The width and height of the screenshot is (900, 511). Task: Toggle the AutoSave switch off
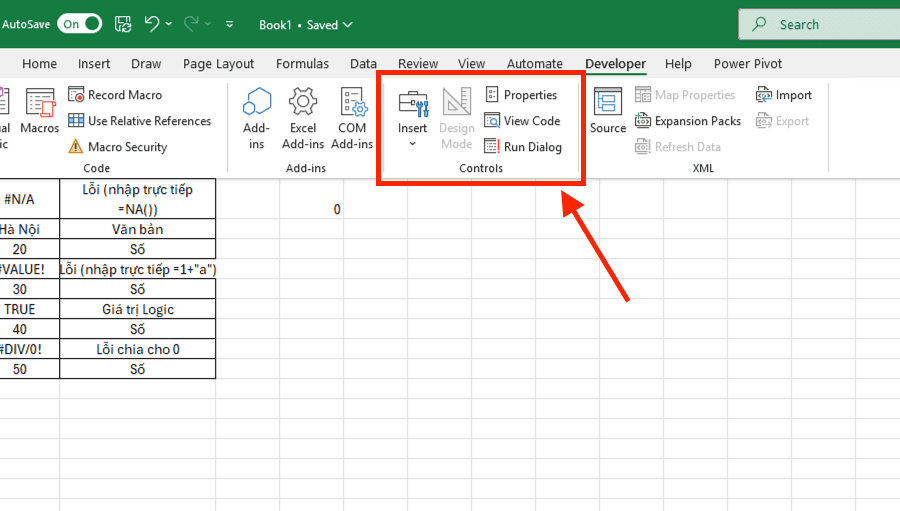[79, 24]
